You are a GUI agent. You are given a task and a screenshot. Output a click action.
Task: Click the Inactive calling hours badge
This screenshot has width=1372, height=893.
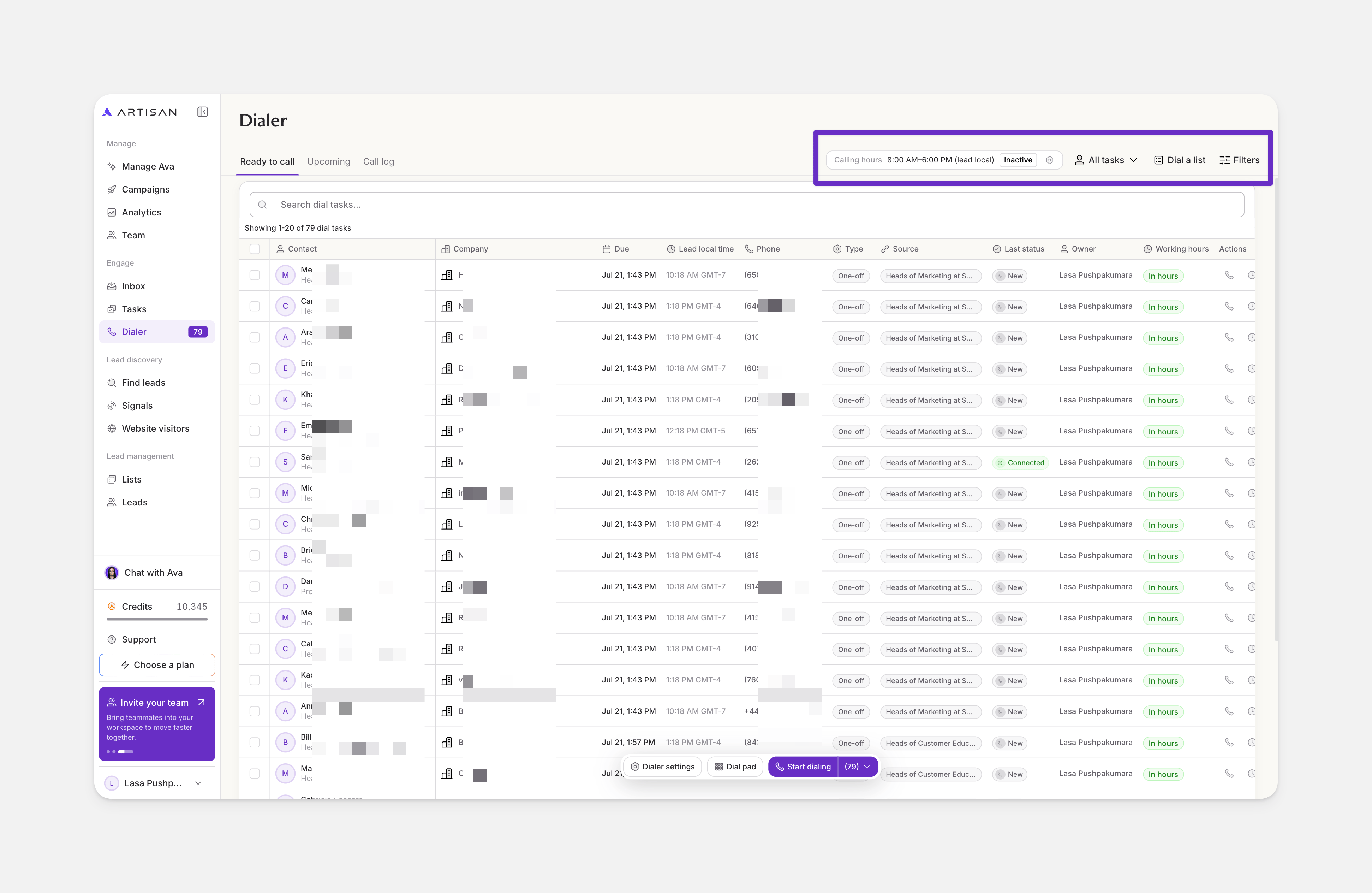(x=1018, y=160)
